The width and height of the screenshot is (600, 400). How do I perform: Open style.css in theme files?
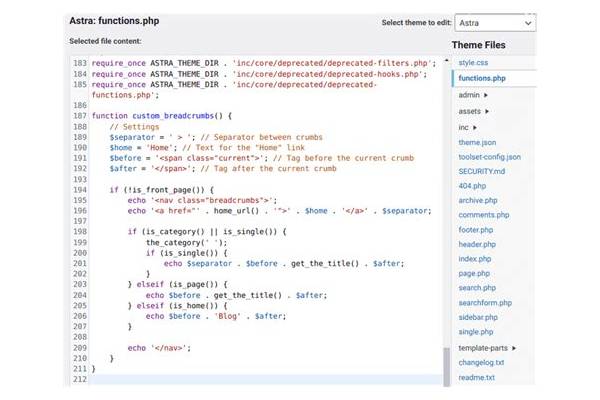[473, 62]
